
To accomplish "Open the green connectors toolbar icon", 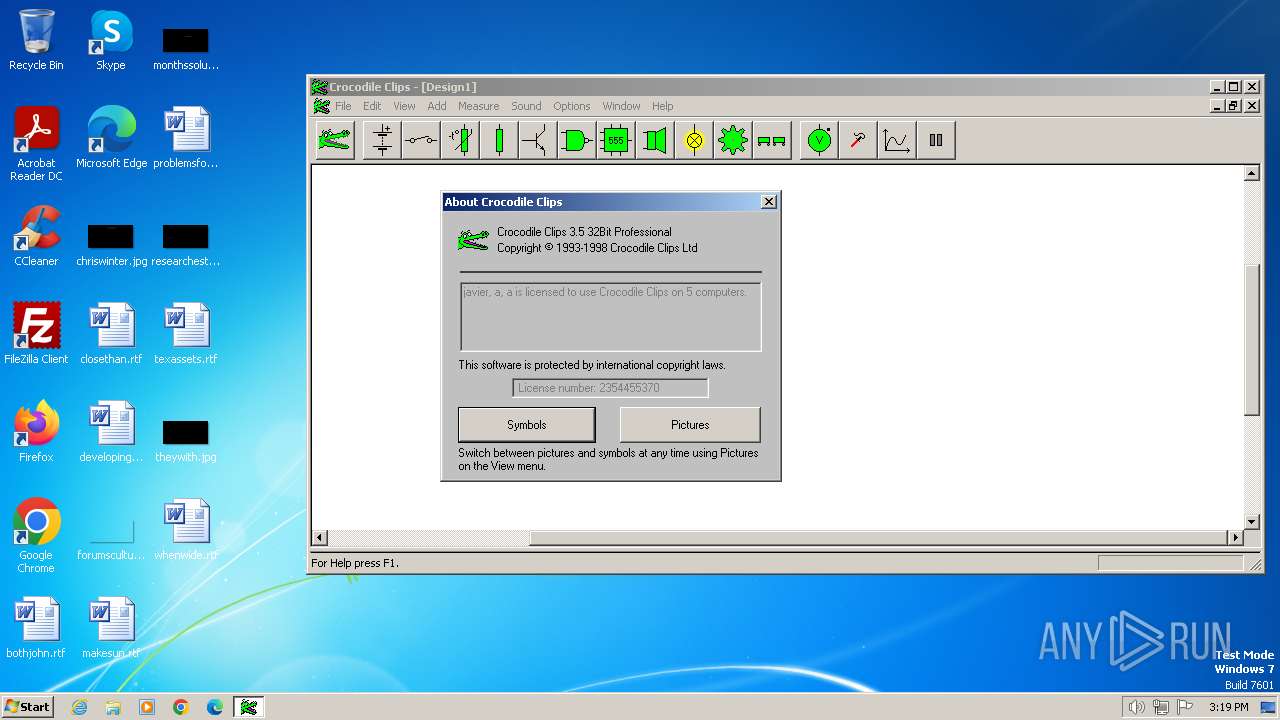I will (x=772, y=140).
